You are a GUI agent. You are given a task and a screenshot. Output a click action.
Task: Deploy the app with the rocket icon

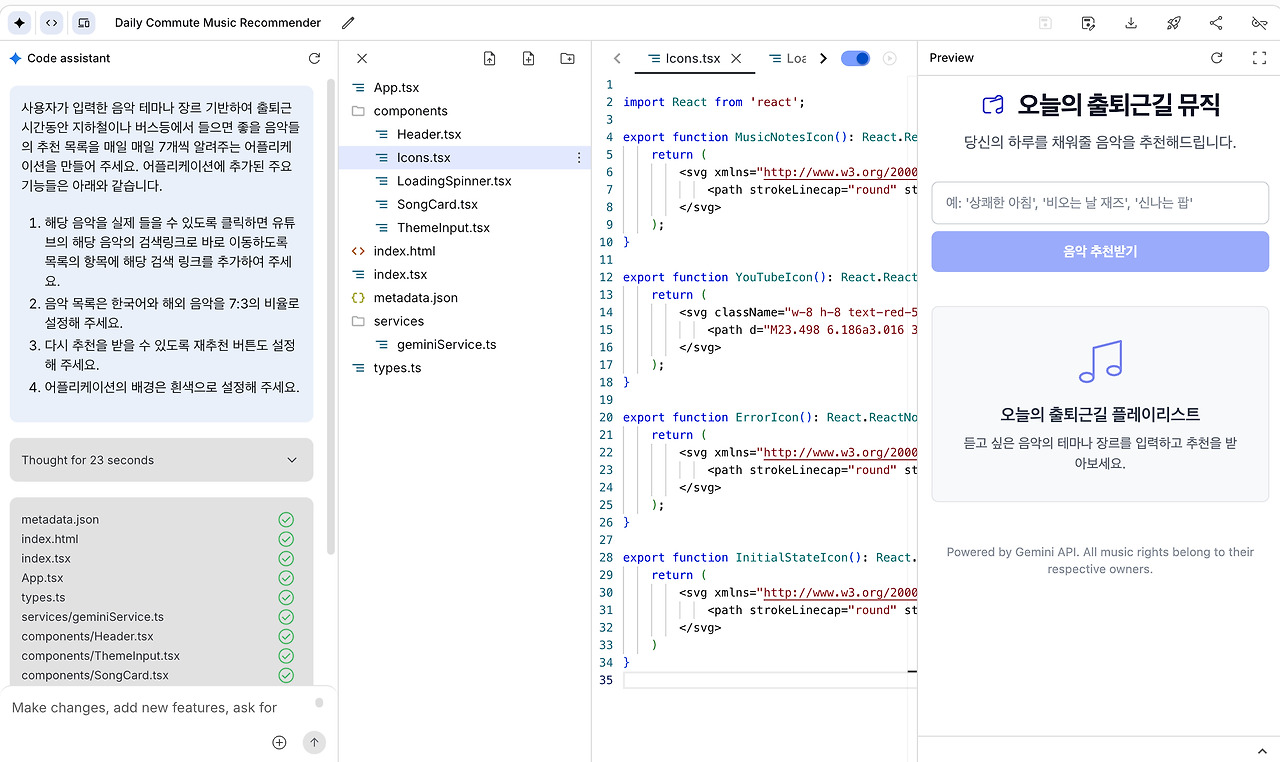pos(1174,23)
